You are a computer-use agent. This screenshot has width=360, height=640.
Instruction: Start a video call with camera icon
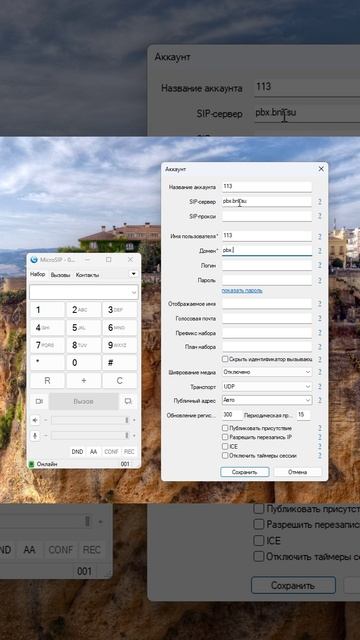pos(39,401)
